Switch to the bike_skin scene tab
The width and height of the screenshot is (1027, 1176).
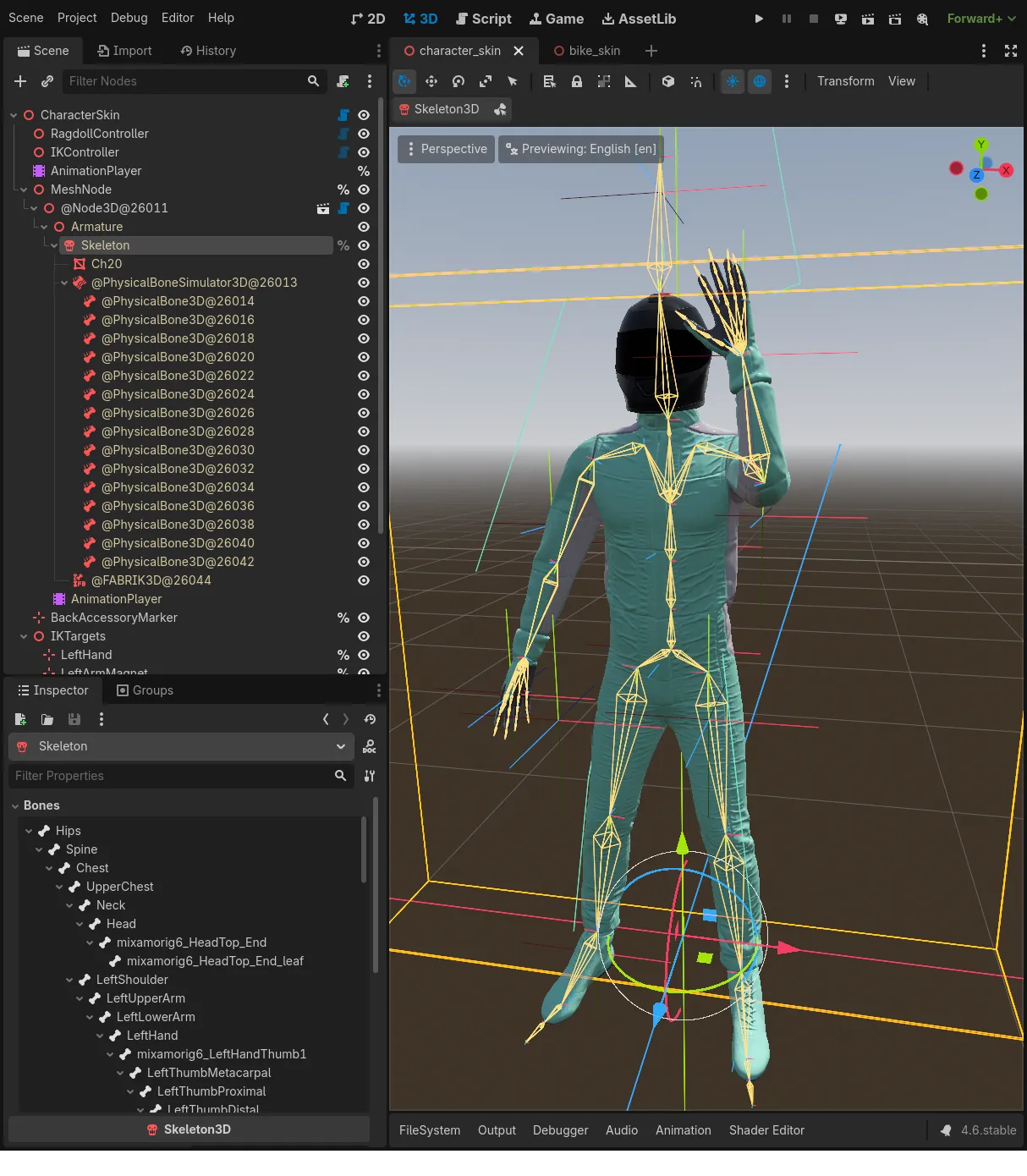[x=586, y=51]
